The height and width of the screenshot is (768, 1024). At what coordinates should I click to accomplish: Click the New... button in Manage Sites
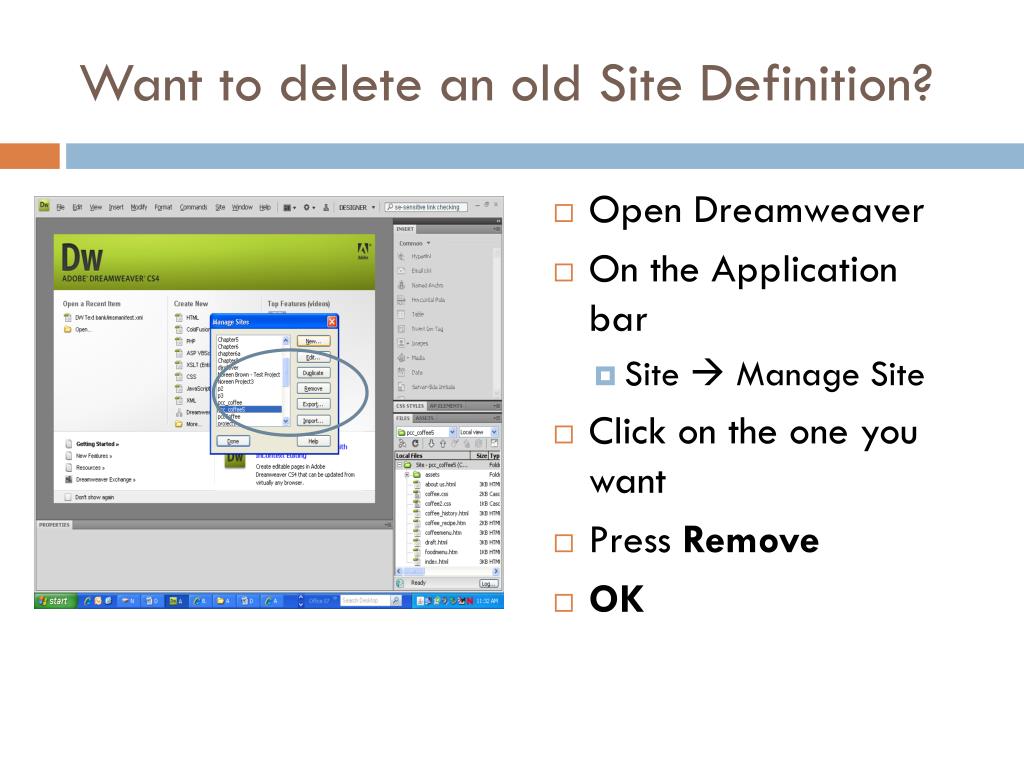coord(313,342)
